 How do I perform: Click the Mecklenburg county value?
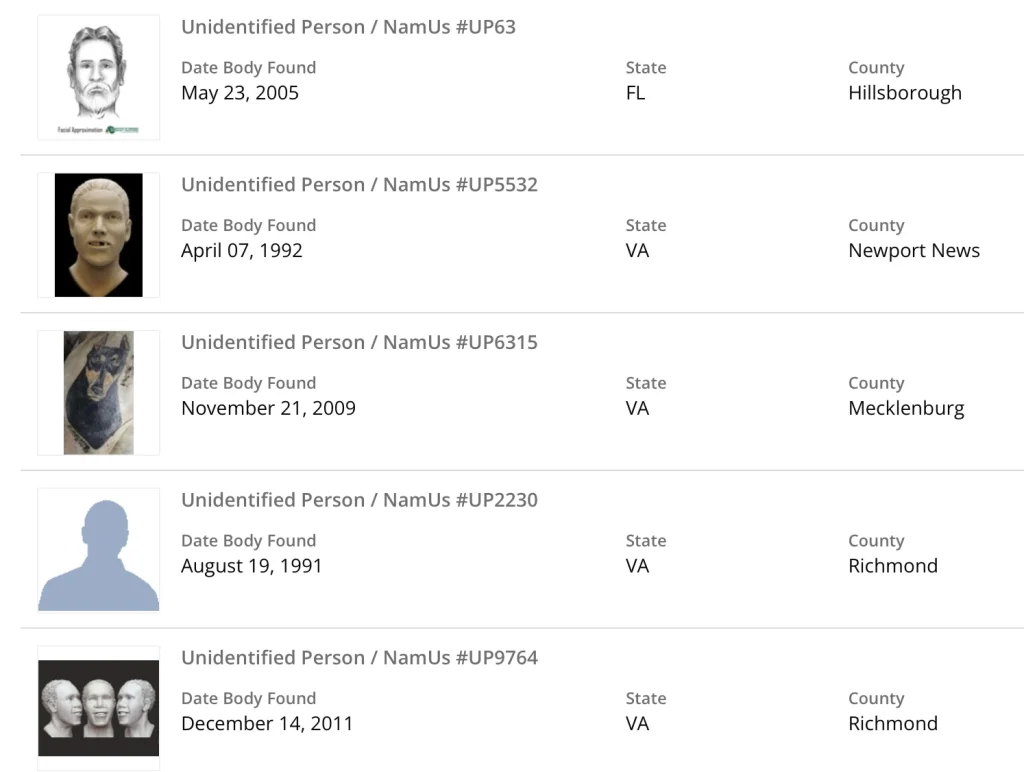point(906,408)
